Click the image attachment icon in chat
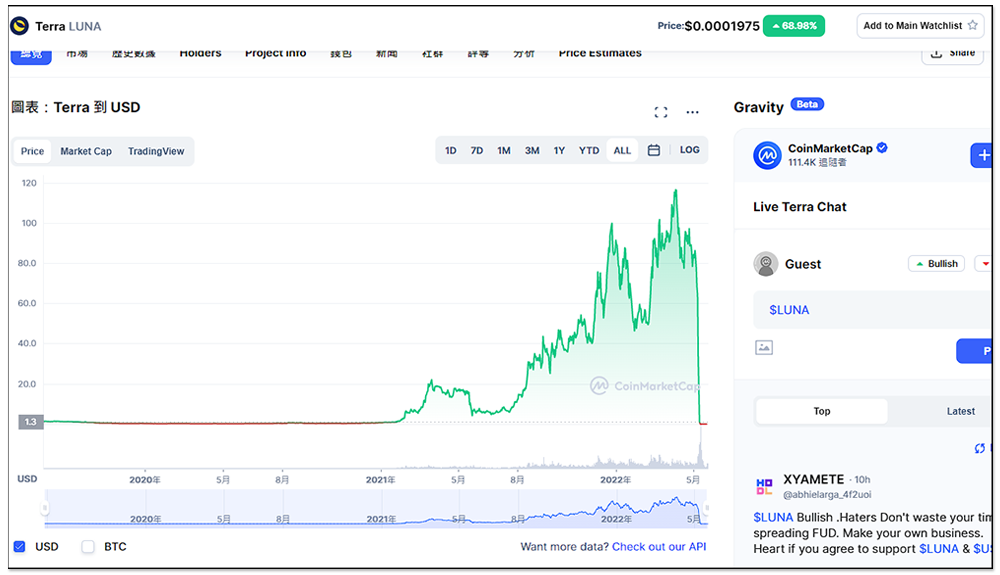1000x575 pixels. point(764,348)
